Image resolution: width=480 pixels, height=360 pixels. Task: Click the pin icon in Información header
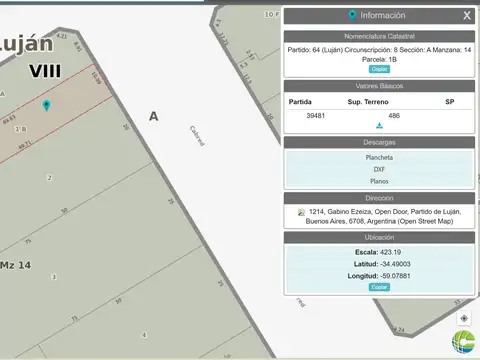point(352,15)
